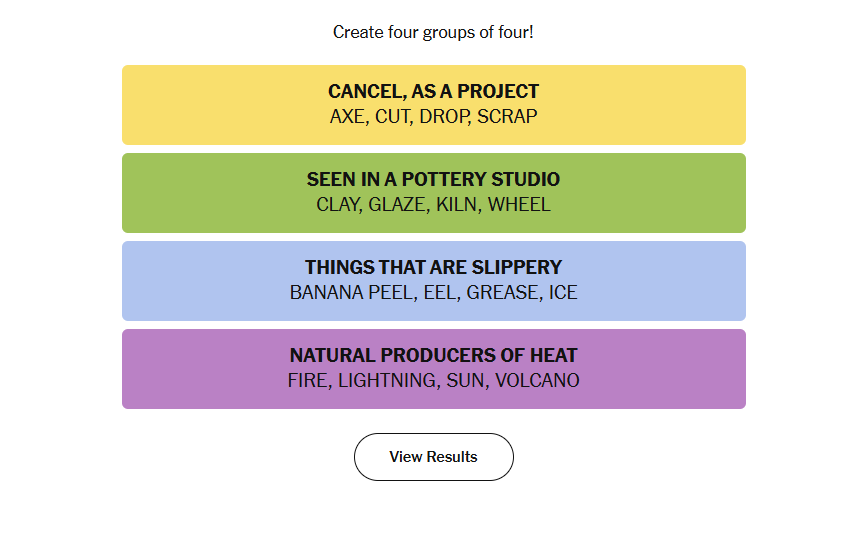Click the word SCRAP in yellow group
Screen dimensions: 857x534
click(x=507, y=116)
